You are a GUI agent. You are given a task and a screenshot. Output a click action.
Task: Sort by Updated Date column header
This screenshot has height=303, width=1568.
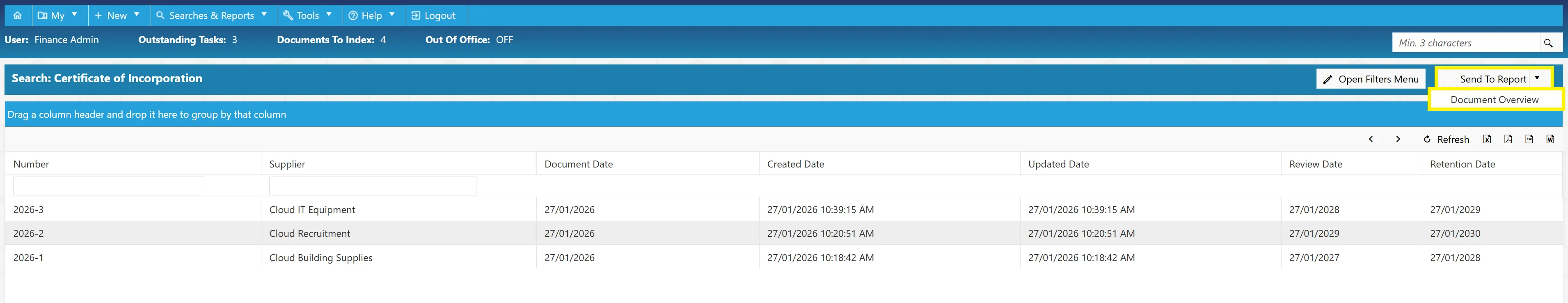1058,164
